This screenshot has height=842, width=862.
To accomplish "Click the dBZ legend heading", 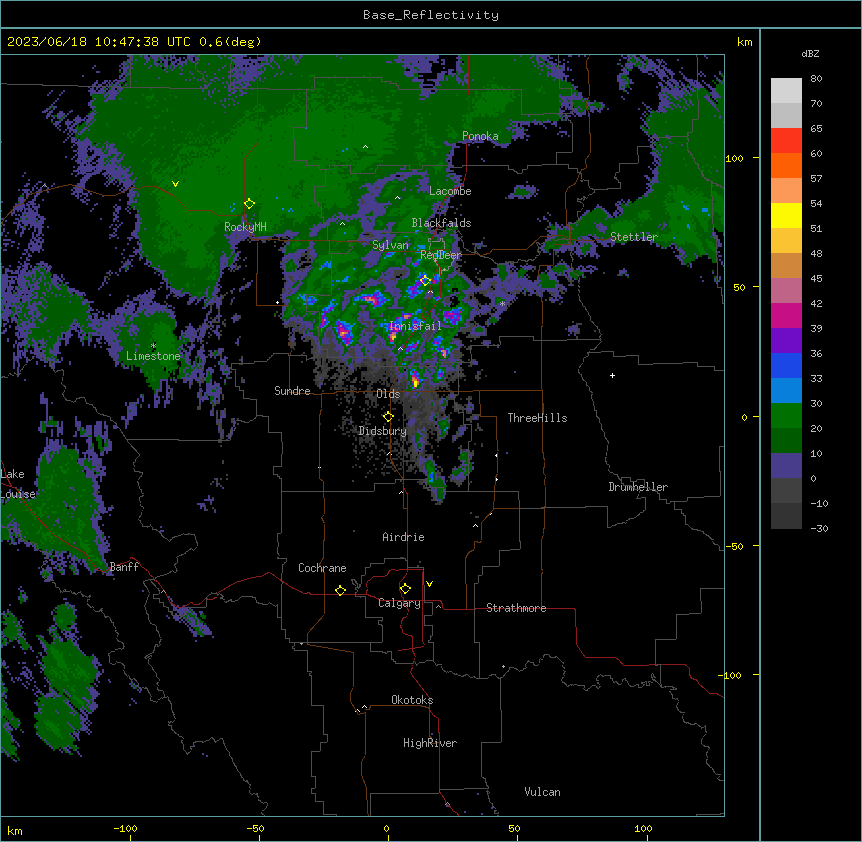I will pyautogui.click(x=810, y=53).
